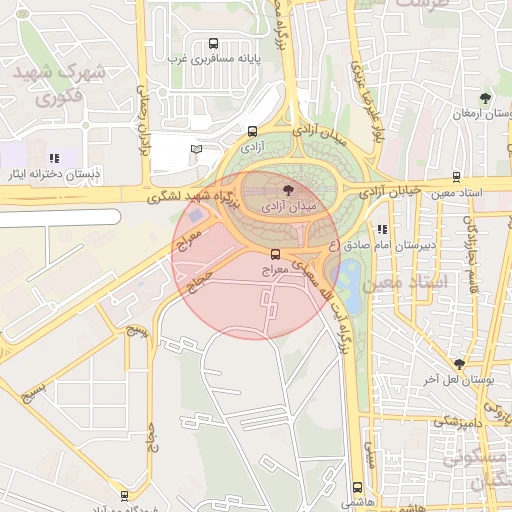Select the tree icon at بوستان لعل آخر

(x=459, y=364)
